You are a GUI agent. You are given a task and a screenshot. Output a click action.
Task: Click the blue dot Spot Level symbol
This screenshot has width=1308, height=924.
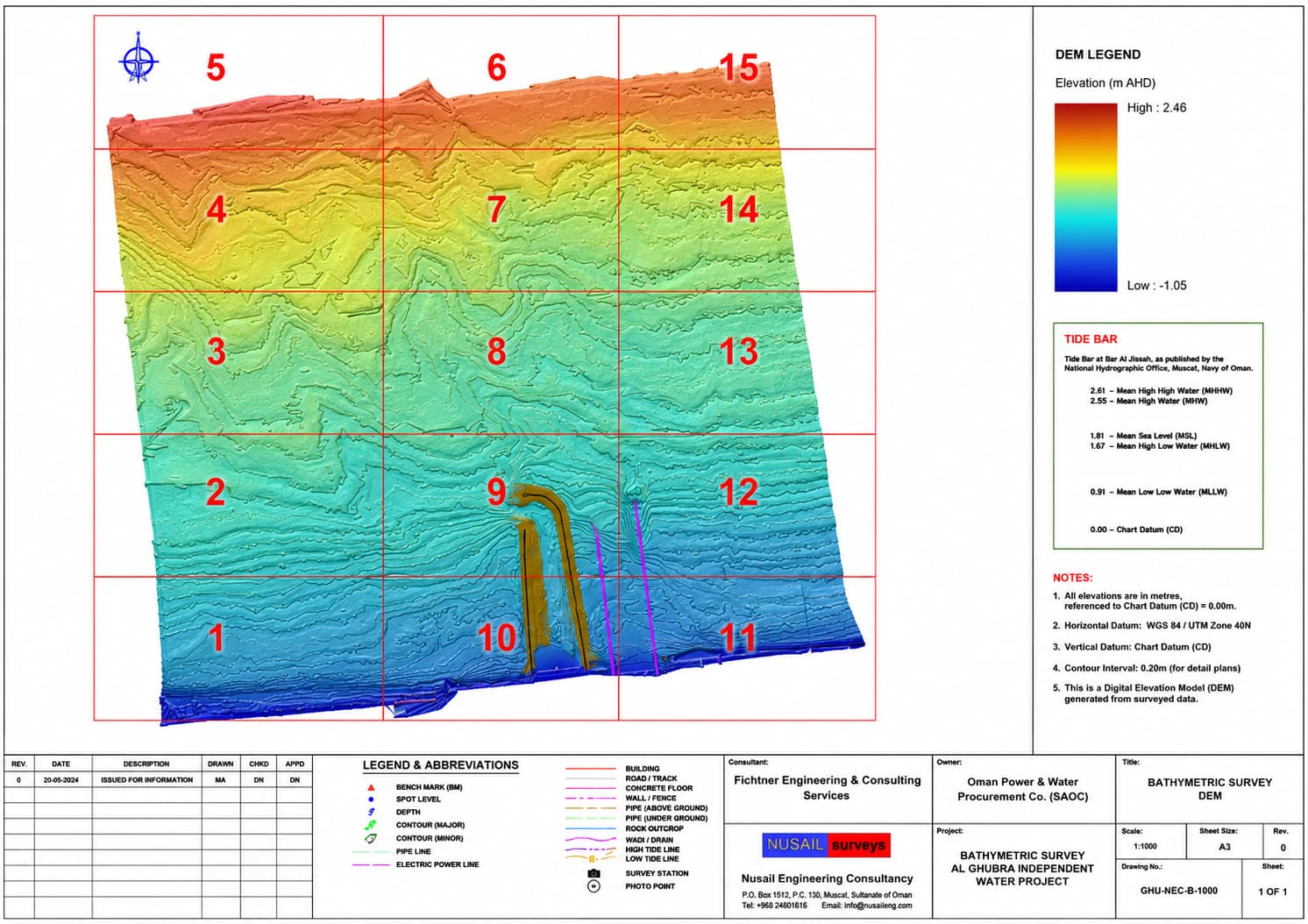tap(372, 800)
